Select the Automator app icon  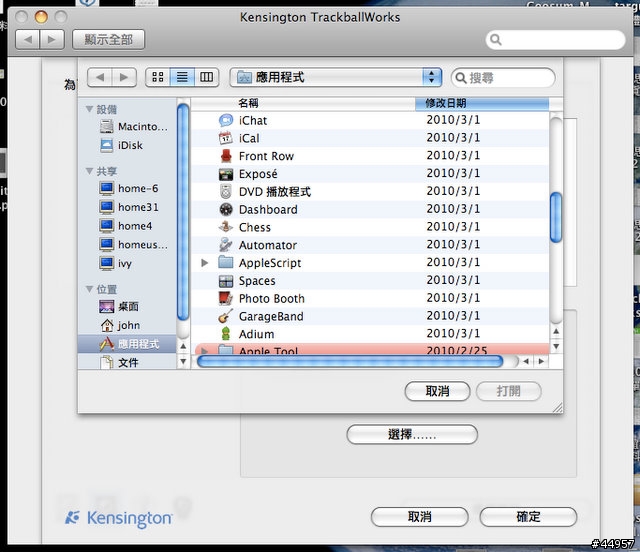point(226,245)
